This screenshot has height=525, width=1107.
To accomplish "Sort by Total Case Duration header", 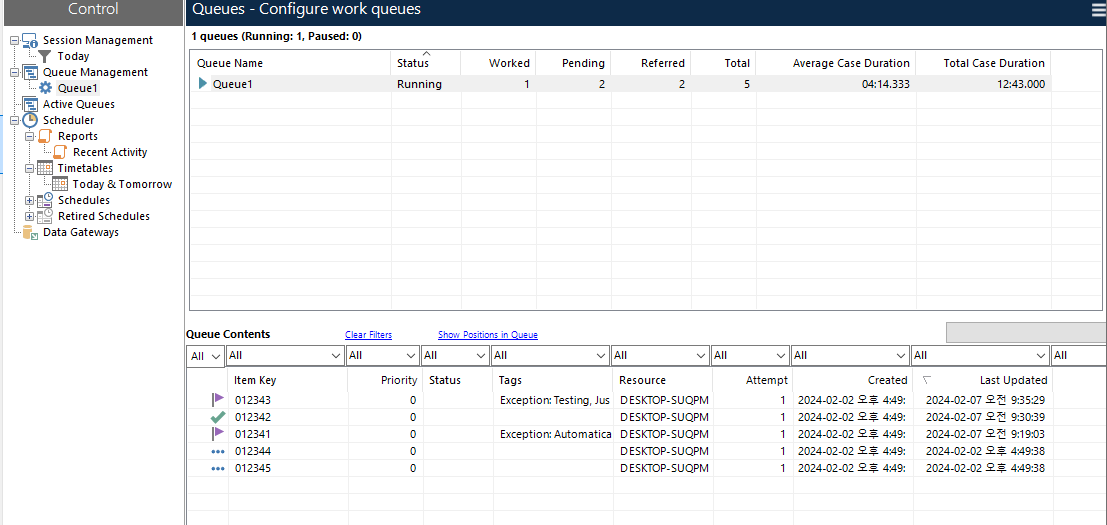I will (983, 63).
